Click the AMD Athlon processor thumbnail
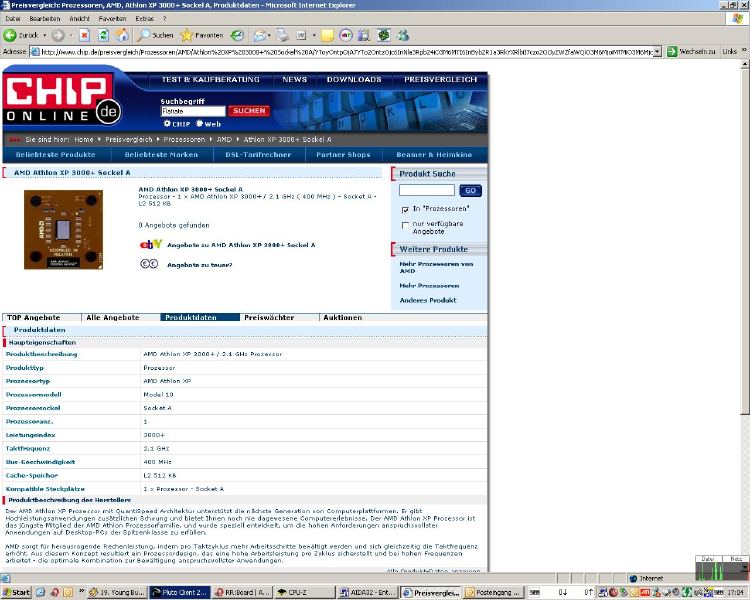 pos(63,230)
